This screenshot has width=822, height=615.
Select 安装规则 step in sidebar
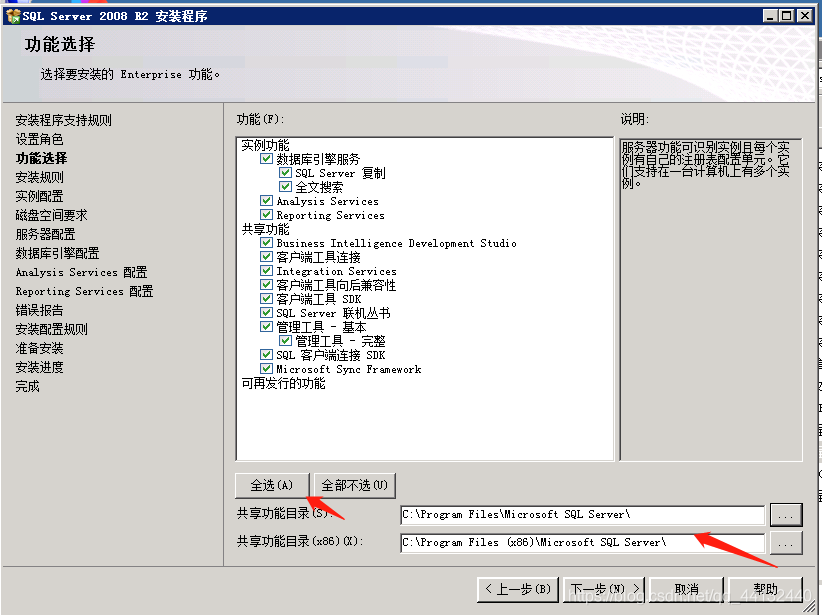[39, 177]
